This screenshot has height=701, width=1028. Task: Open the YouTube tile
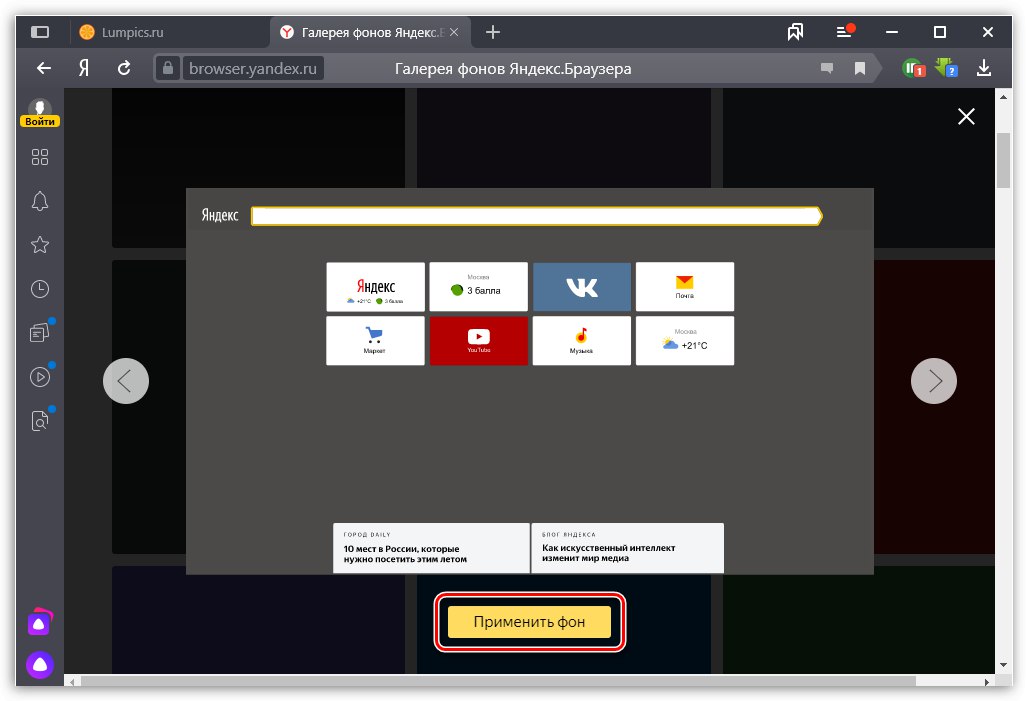pos(479,340)
